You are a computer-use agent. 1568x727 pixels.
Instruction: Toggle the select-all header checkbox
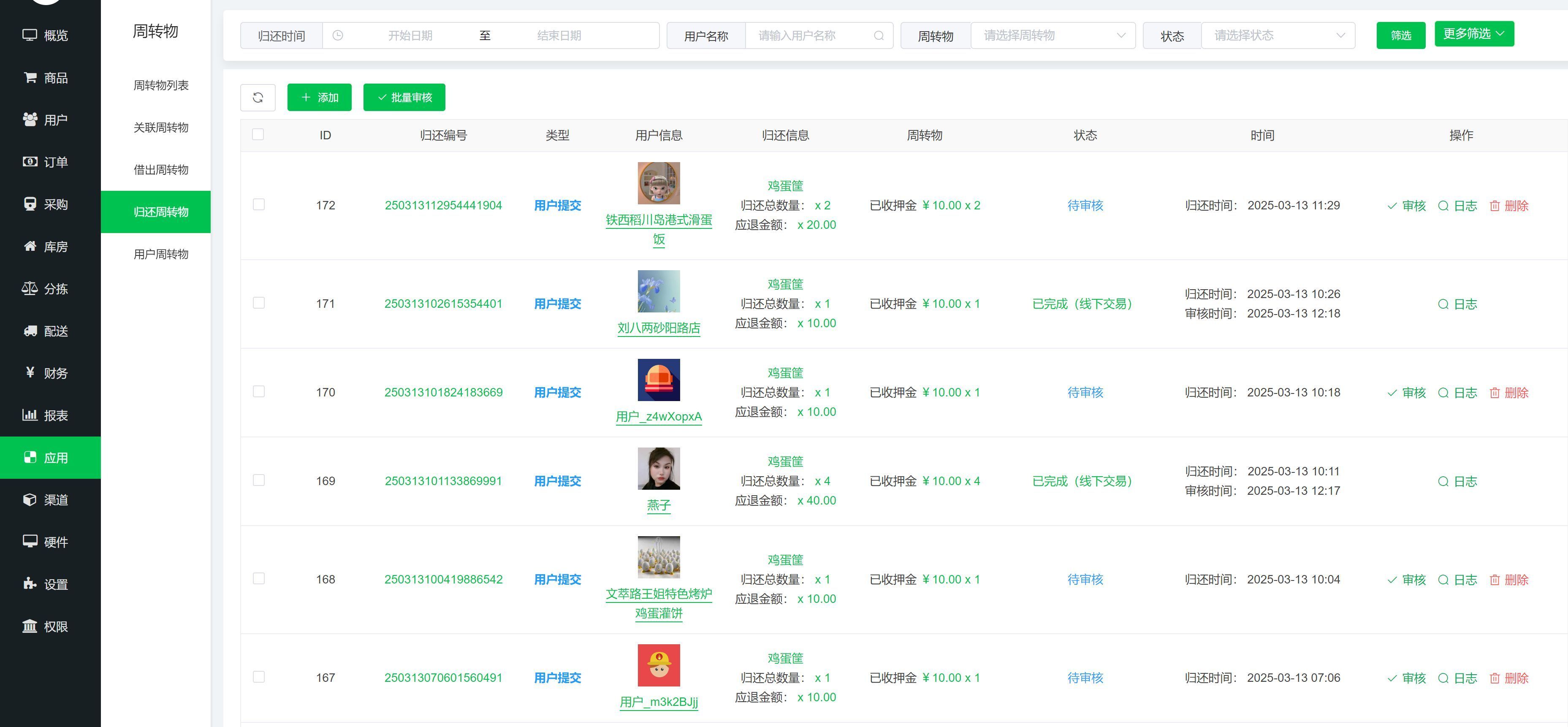[258, 135]
